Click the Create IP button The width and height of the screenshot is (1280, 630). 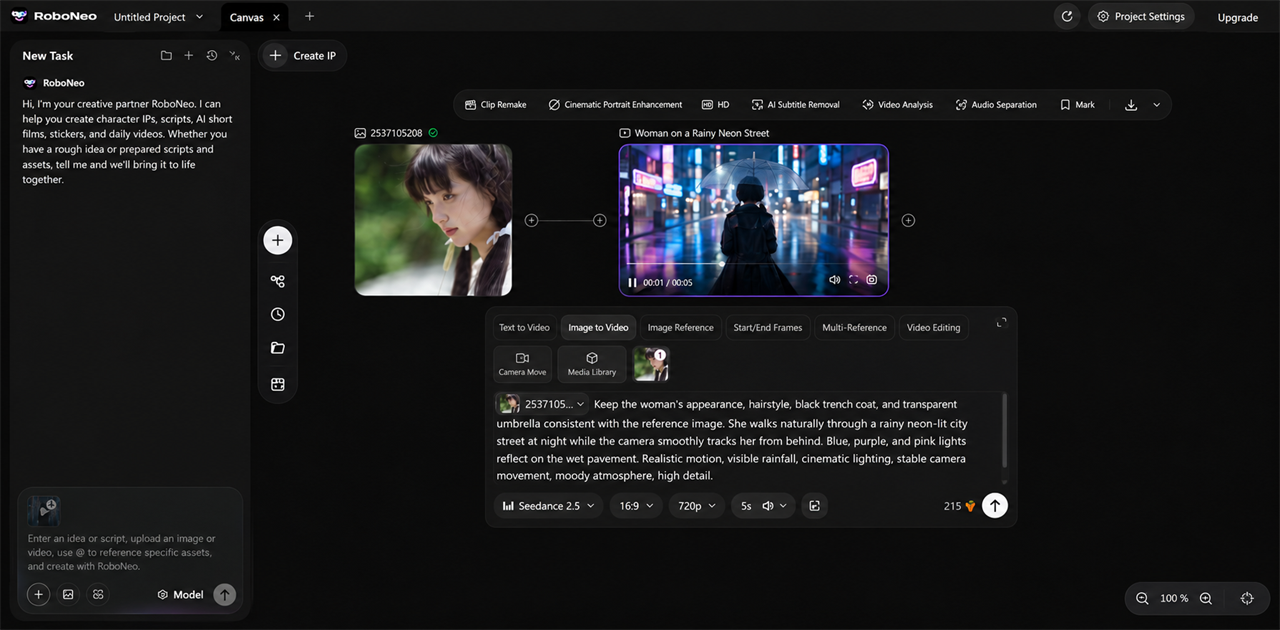[303, 56]
